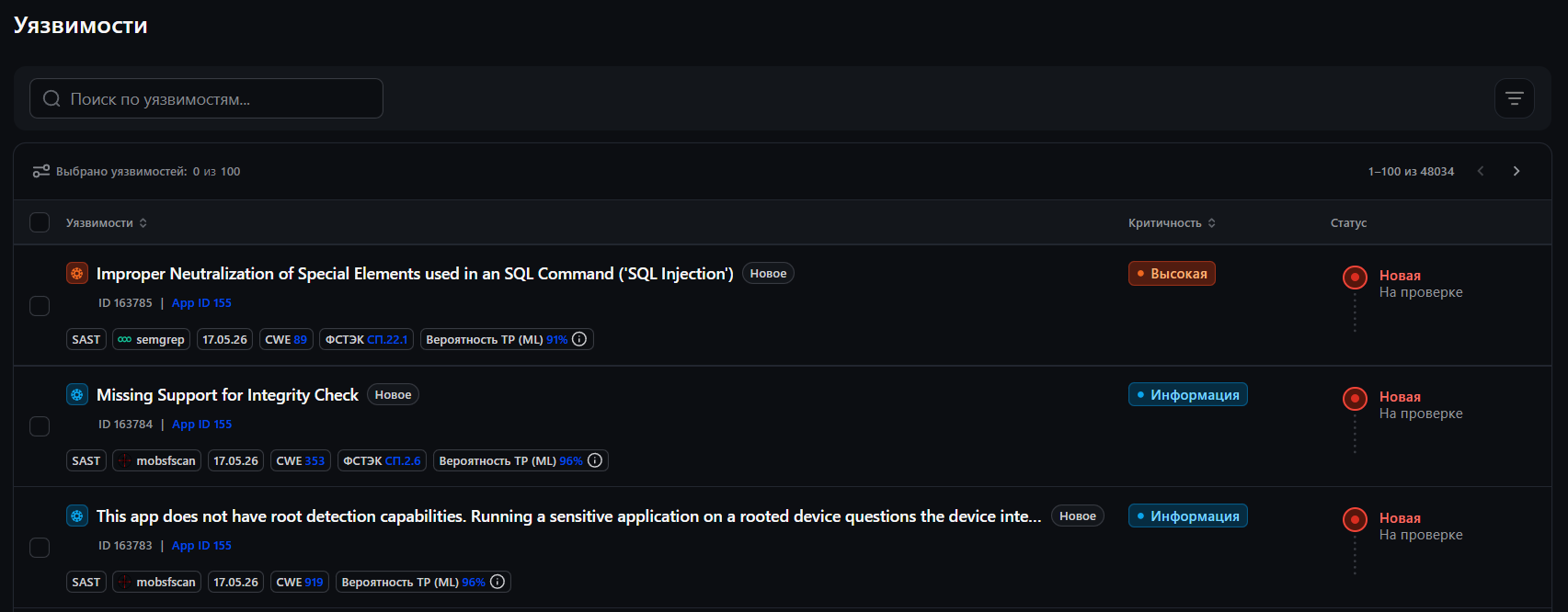Open App ID 155 link for ID 163784
Screen dimensions: 1568x612
click(x=201, y=424)
